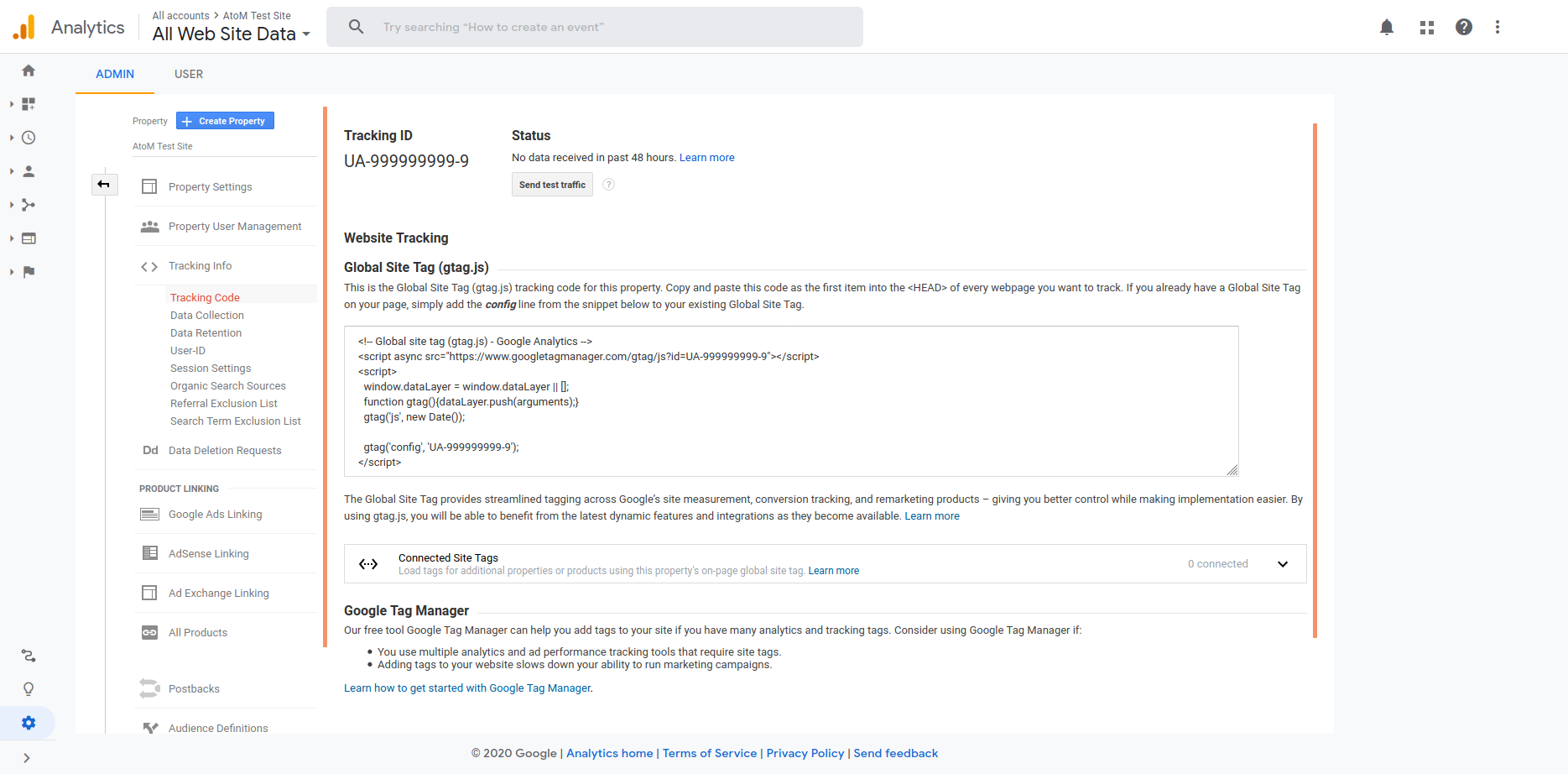
Task: Select Data Collection menu item
Action: (207, 316)
